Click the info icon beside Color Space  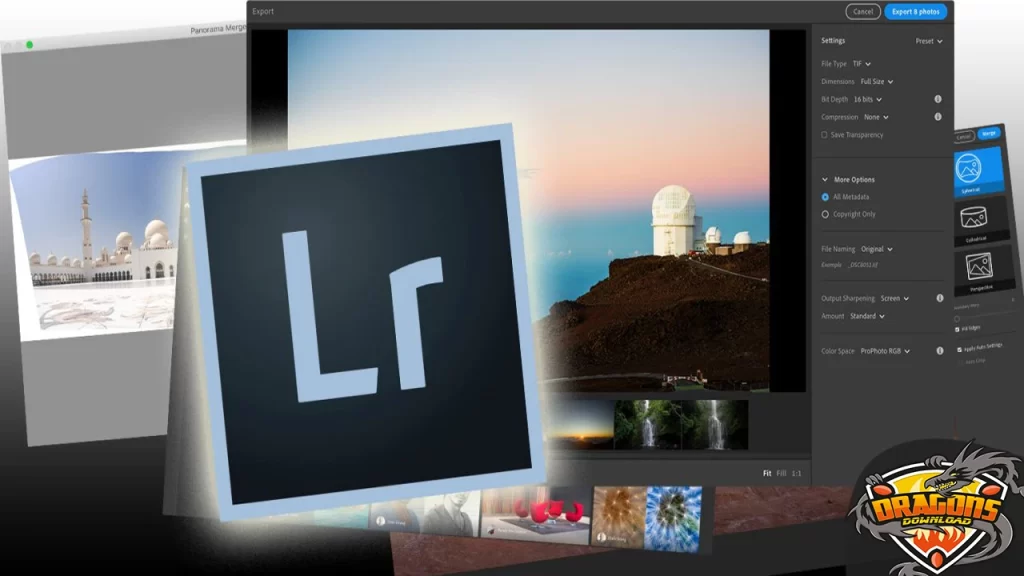pos(938,350)
